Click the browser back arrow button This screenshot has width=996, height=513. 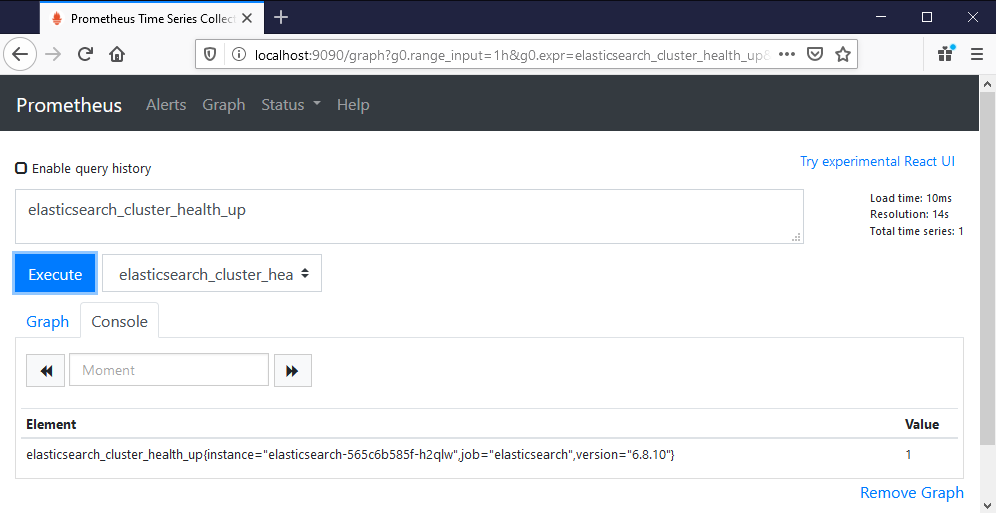(x=21, y=54)
